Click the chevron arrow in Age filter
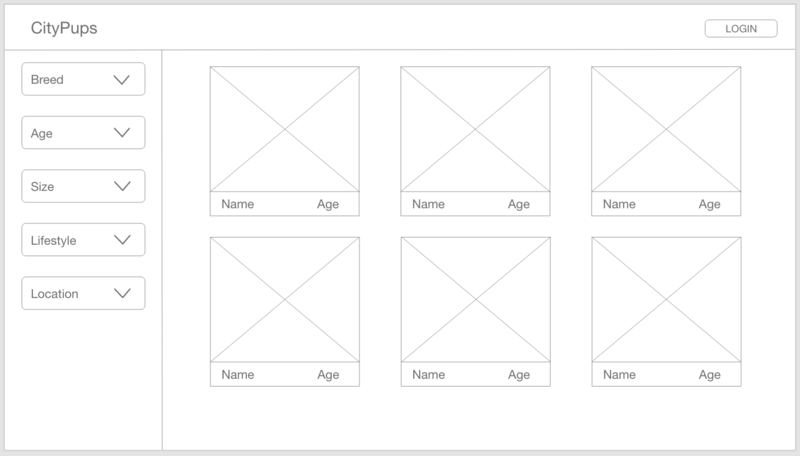This screenshot has height=456, width=800. tap(121, 133)
